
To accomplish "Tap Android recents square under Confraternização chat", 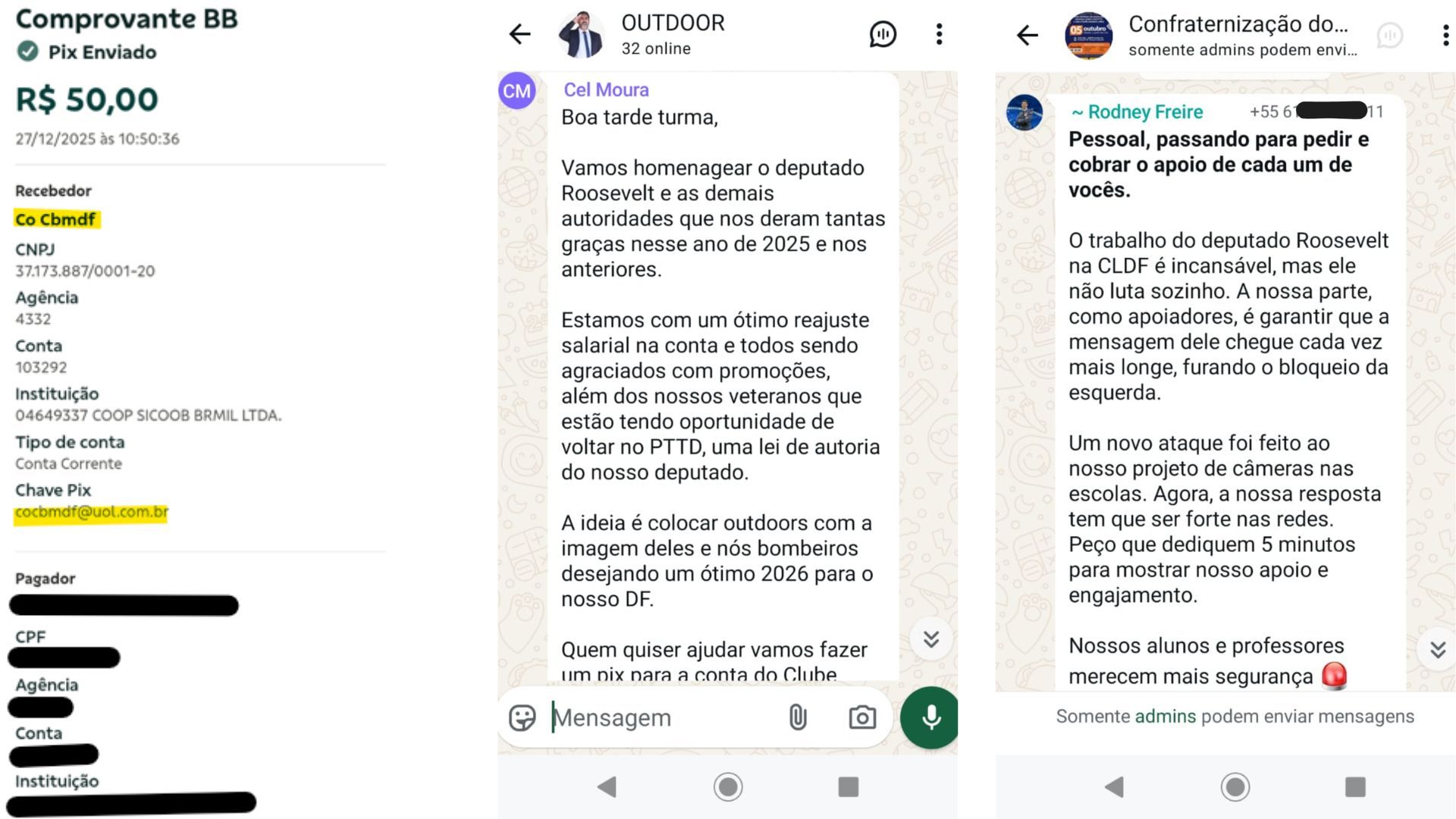I will coord(1355,787).
